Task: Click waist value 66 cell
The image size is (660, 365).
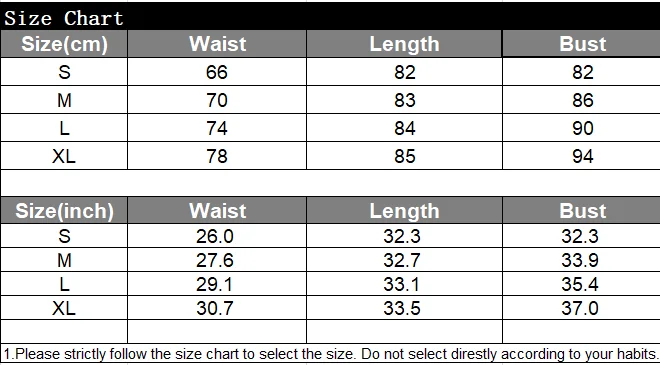Action: tap(217, 72)
